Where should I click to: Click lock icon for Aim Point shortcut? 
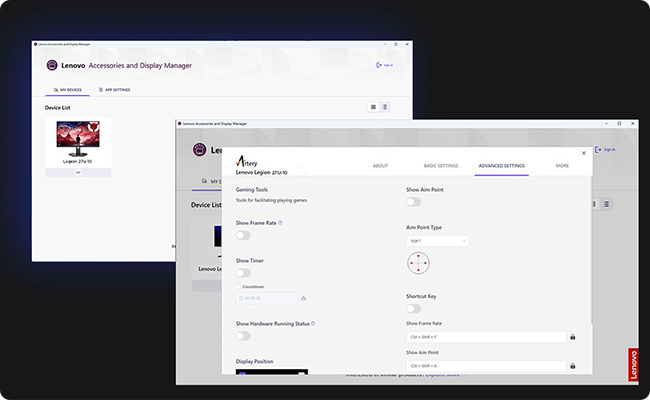[572, 366]
